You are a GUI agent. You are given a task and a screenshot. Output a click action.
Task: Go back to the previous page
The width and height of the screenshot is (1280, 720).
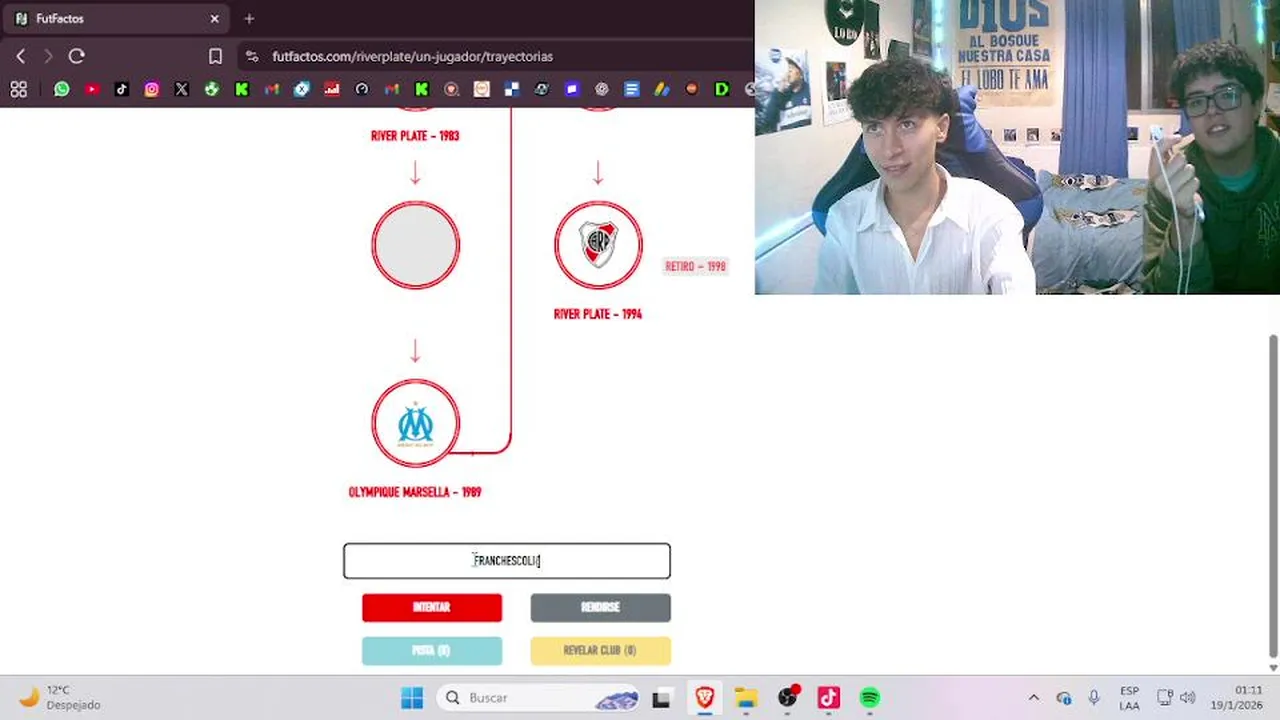(20, 57)
